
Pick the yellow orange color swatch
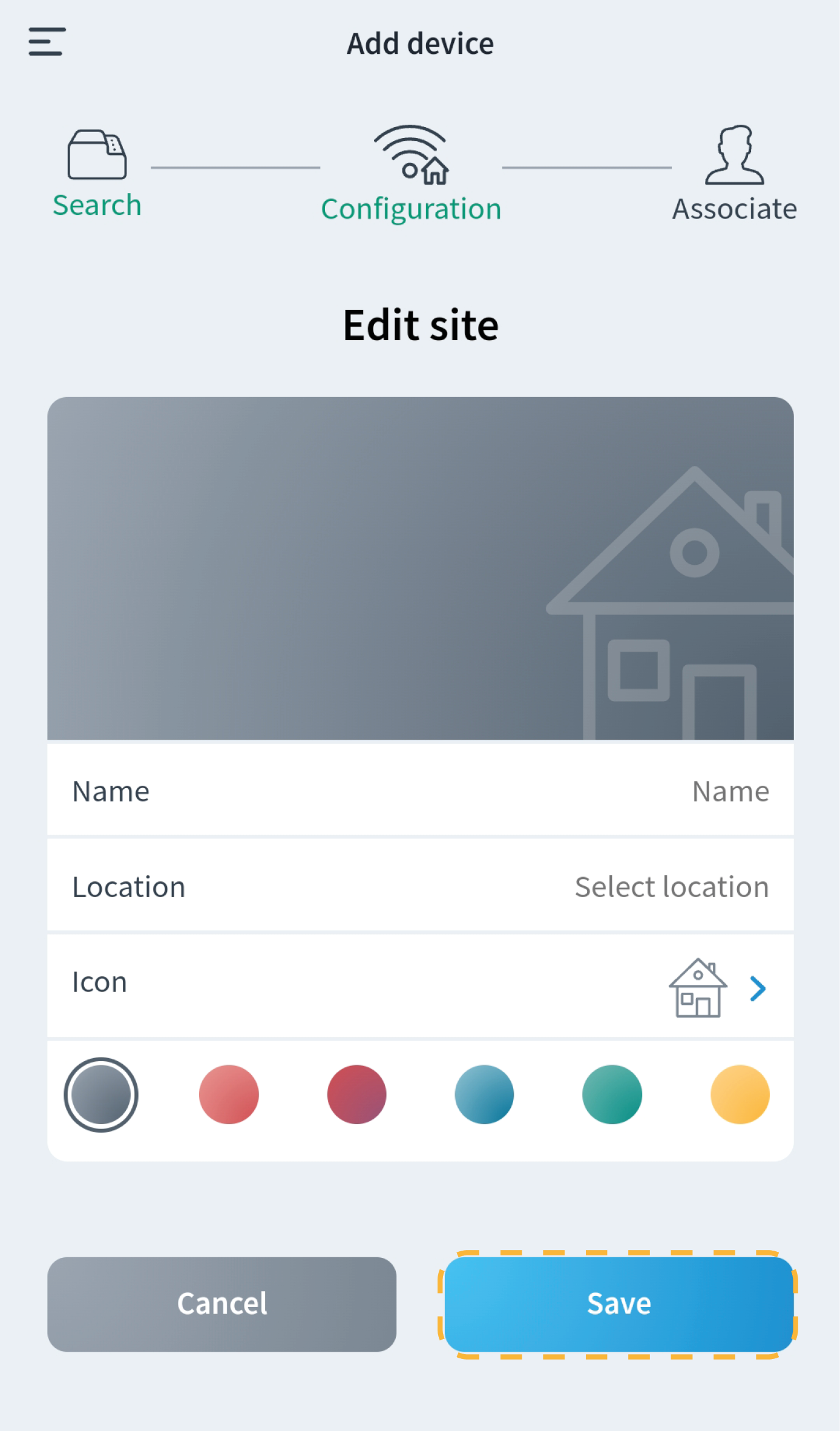click(740, 1094)
